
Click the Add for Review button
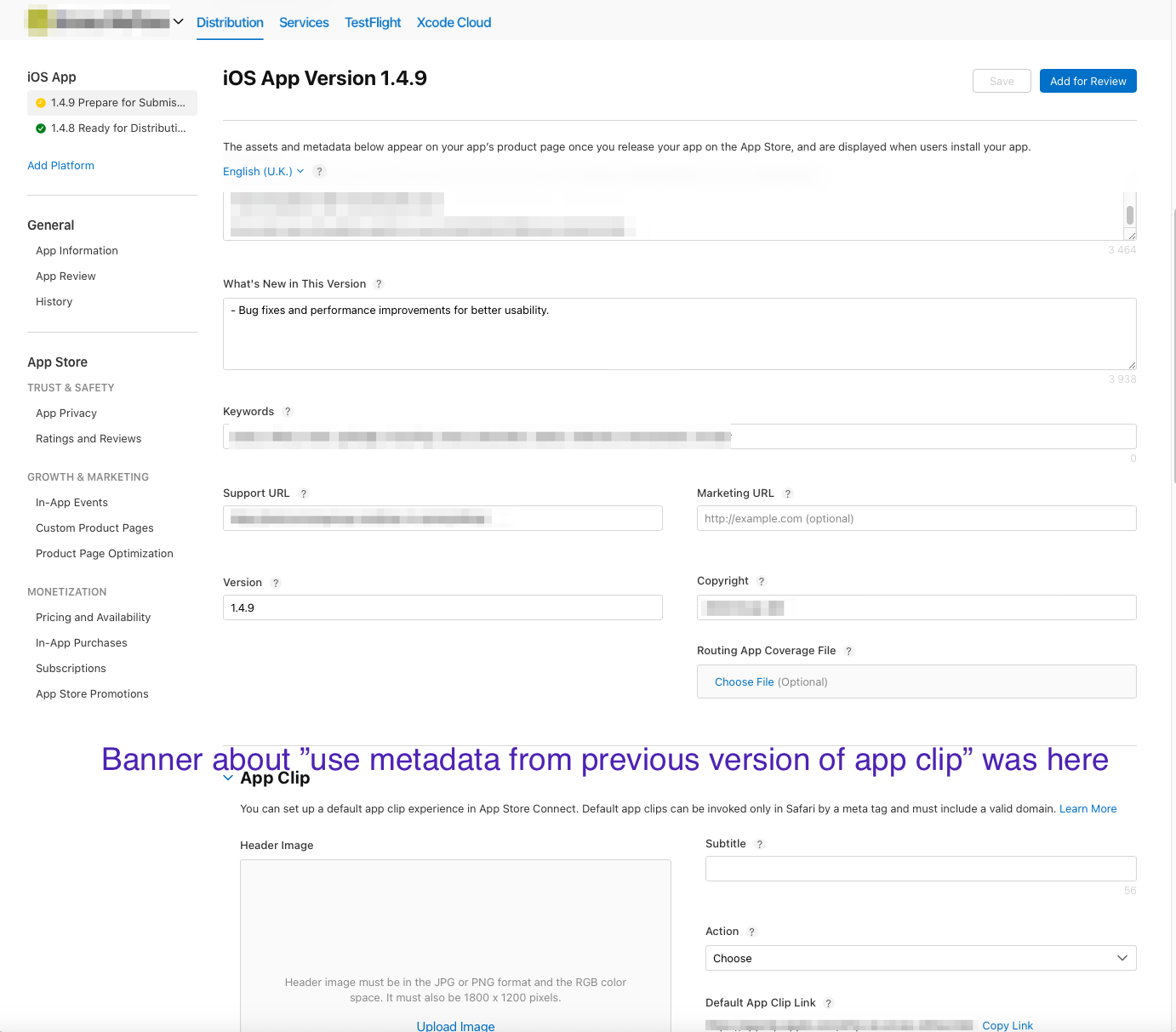click(1088, 81)
